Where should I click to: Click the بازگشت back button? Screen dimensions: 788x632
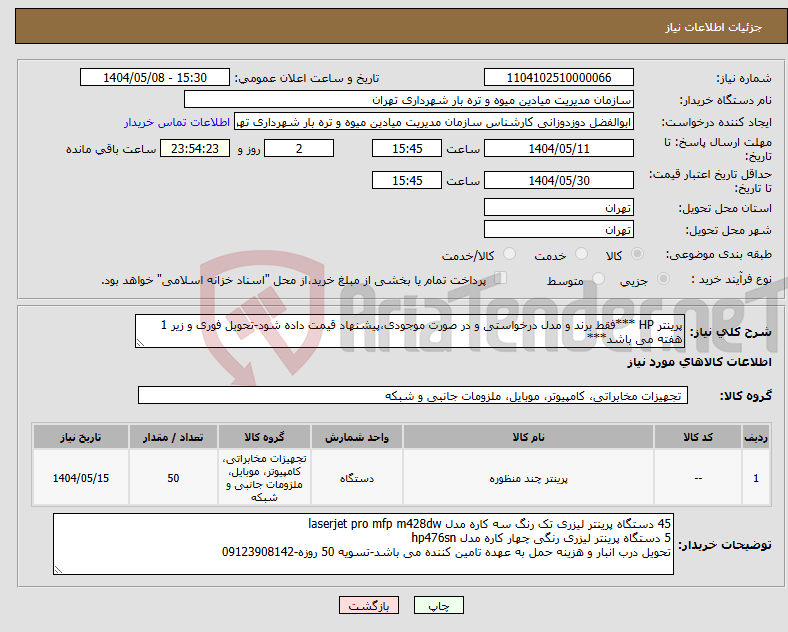click(x=369, y=606)
